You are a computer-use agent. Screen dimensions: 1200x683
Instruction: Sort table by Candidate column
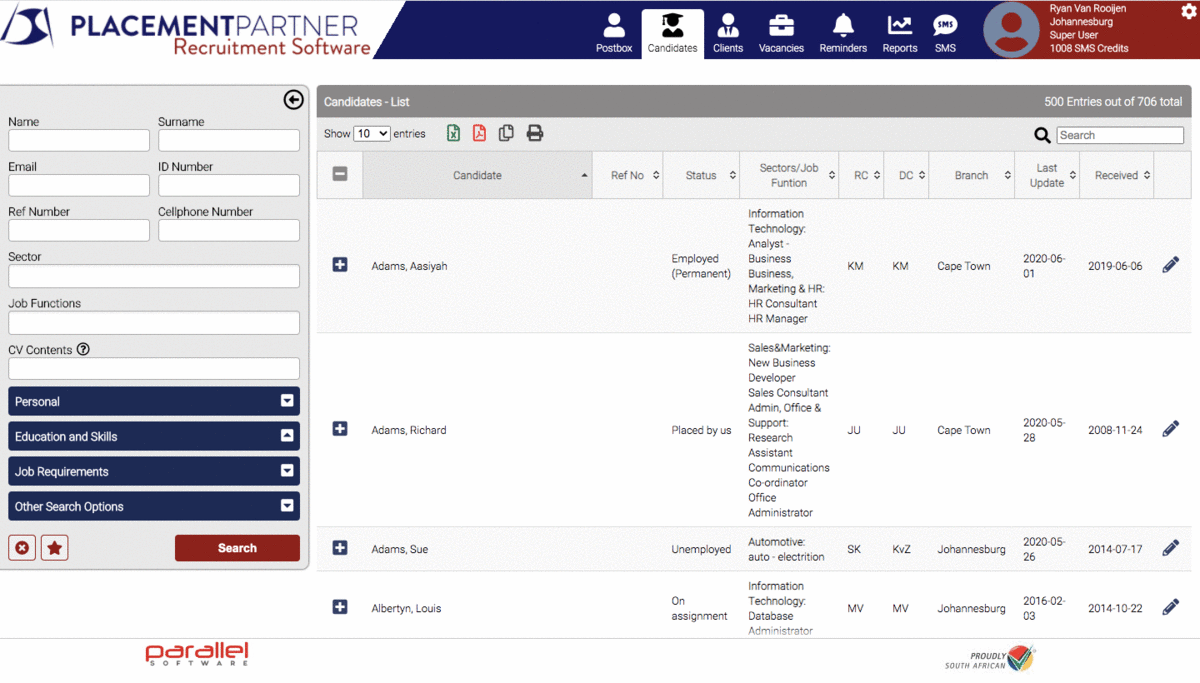pyautogui.click(x=477, y=175)
